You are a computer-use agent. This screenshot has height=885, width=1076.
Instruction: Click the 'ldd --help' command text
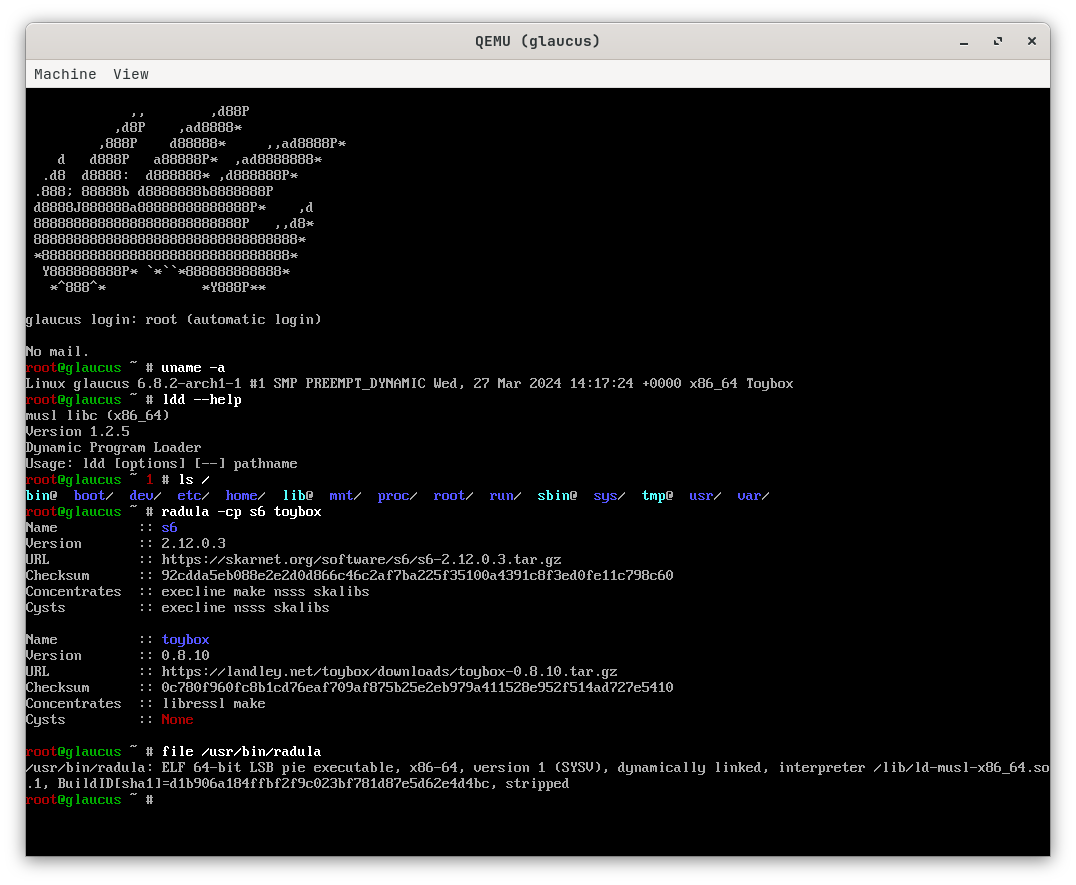[x=201, y=400]
